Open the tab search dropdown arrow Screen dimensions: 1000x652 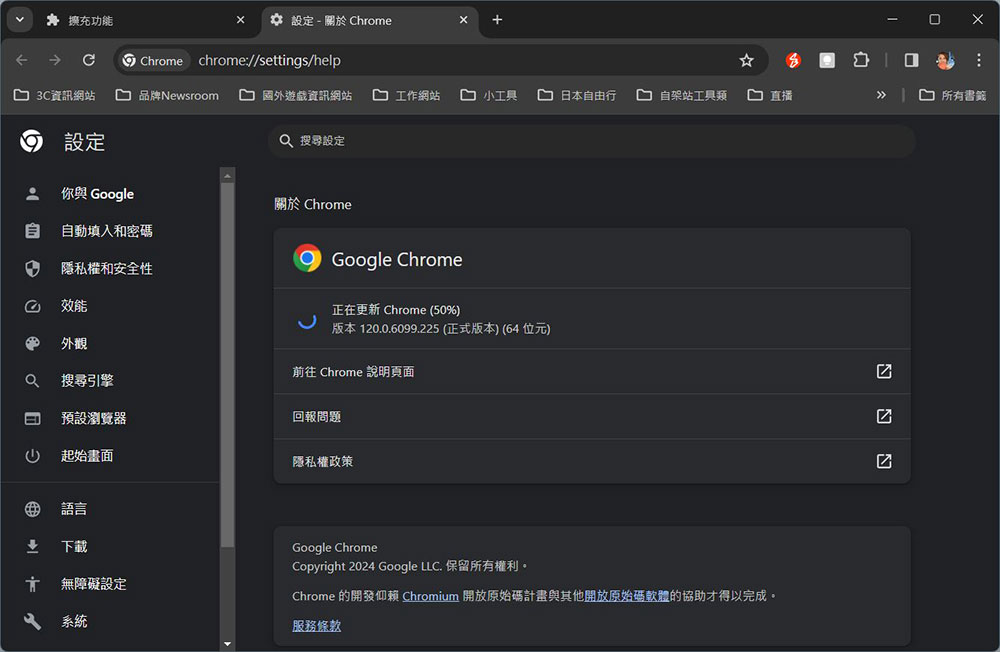coord(20,20)
